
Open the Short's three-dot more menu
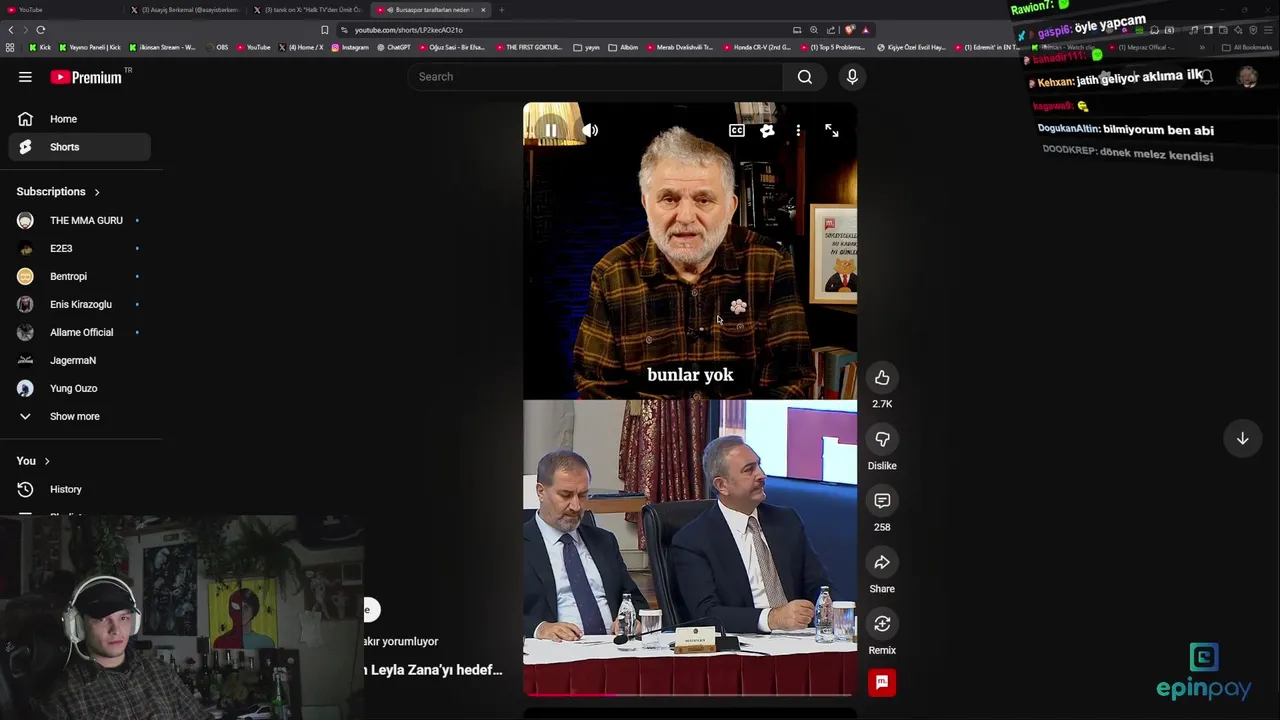tap(798, 130)
